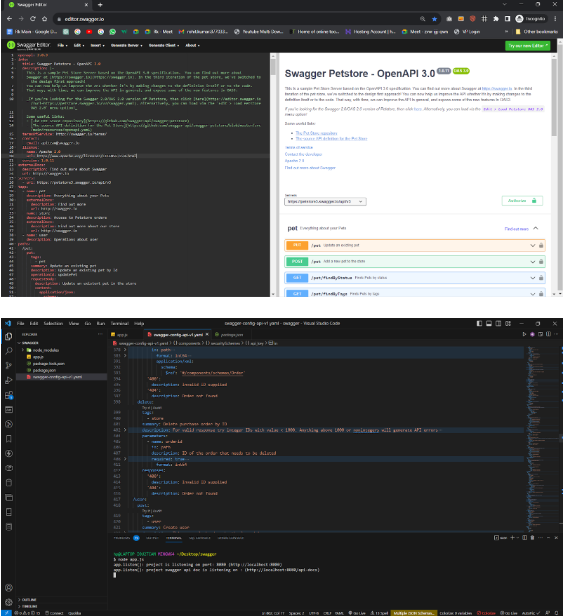Open VS Code Explorer icon in activity bar
The height and width of the screenshot is (616, 565).
click(8, 337)
